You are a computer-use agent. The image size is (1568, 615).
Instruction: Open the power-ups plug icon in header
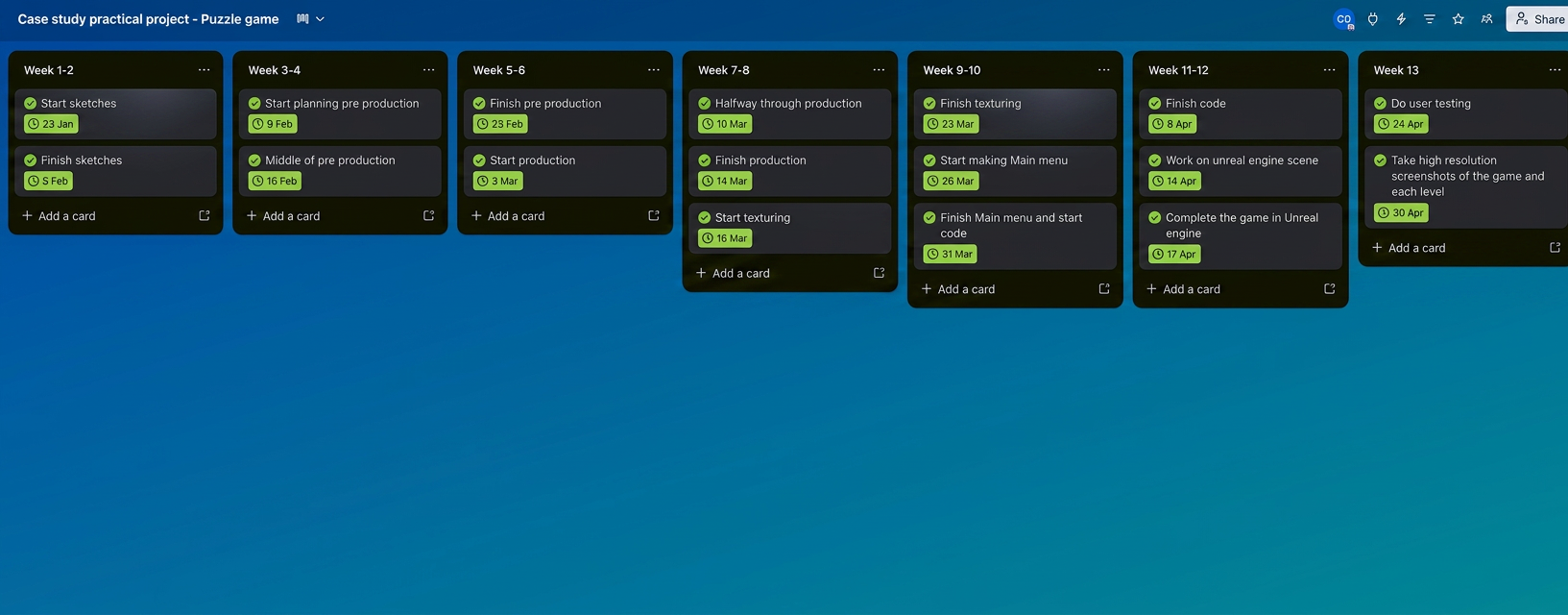coord(1372,19)
